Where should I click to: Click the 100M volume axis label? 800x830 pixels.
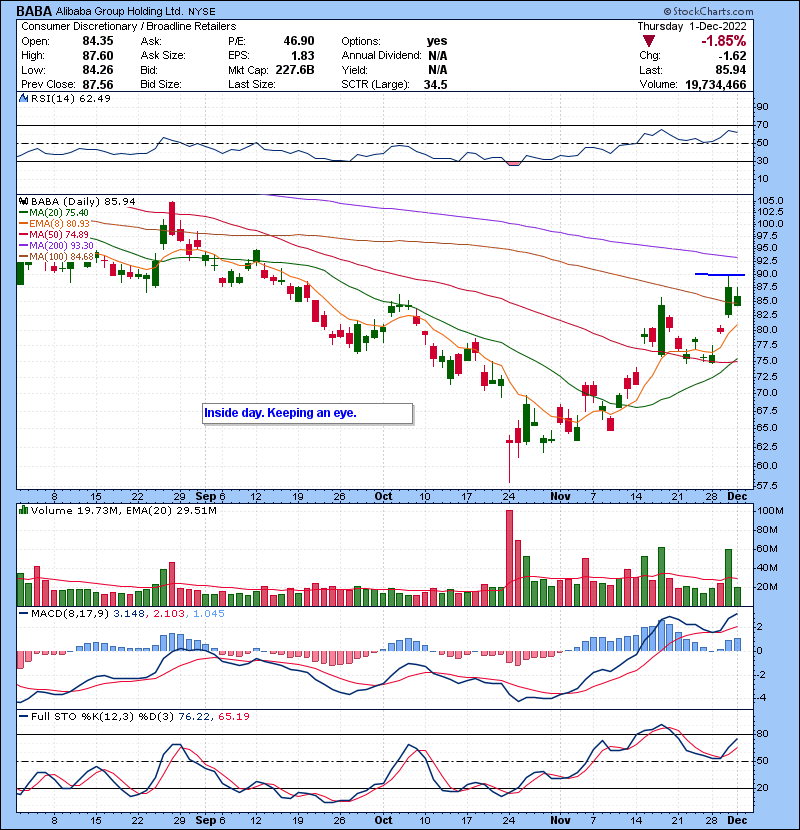[770, 511]
